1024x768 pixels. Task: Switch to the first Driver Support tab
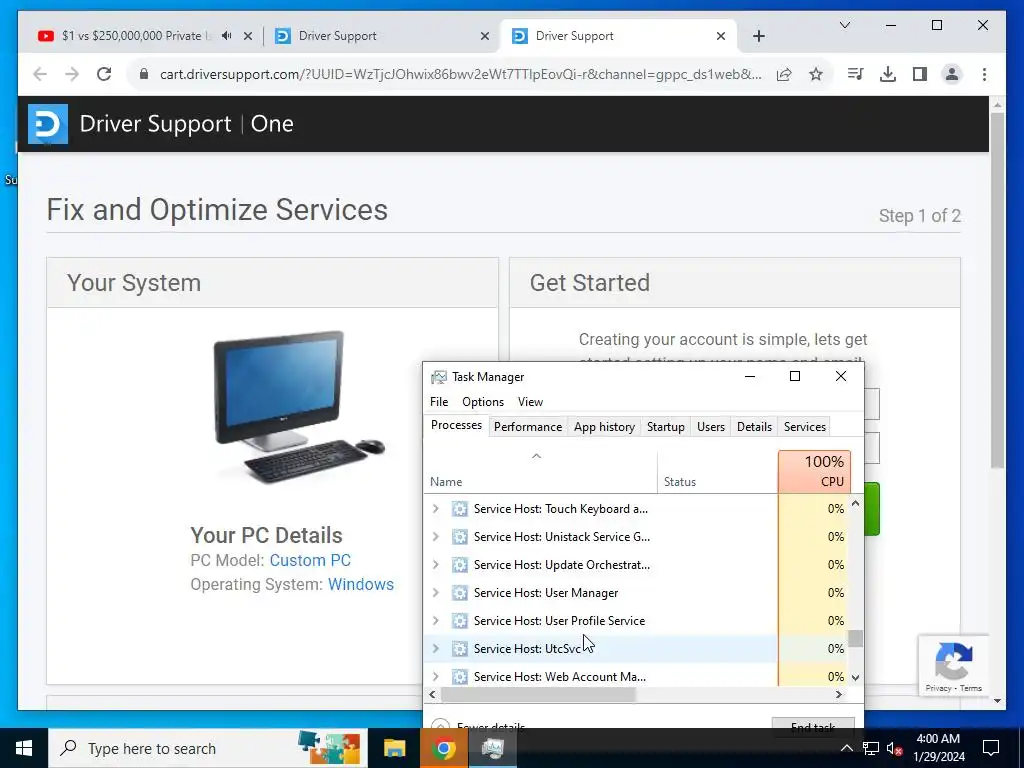[x=382, y=36]
